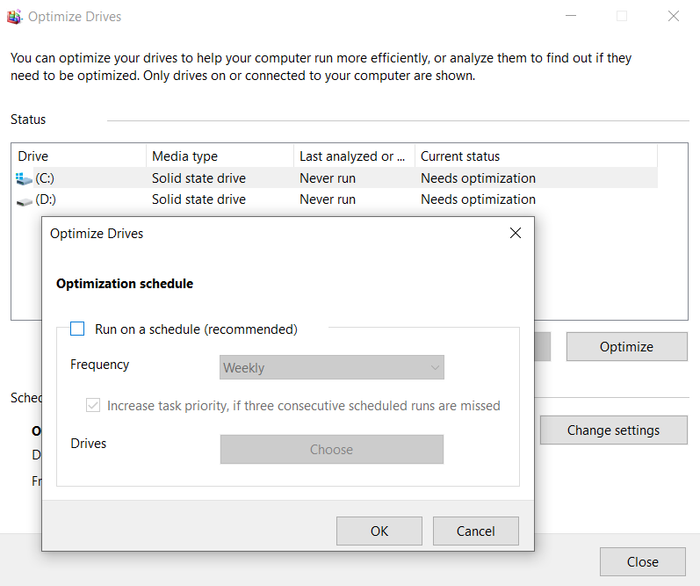Select the D: row Solid state drive cell
700x586 pixels.
[199, 200]
